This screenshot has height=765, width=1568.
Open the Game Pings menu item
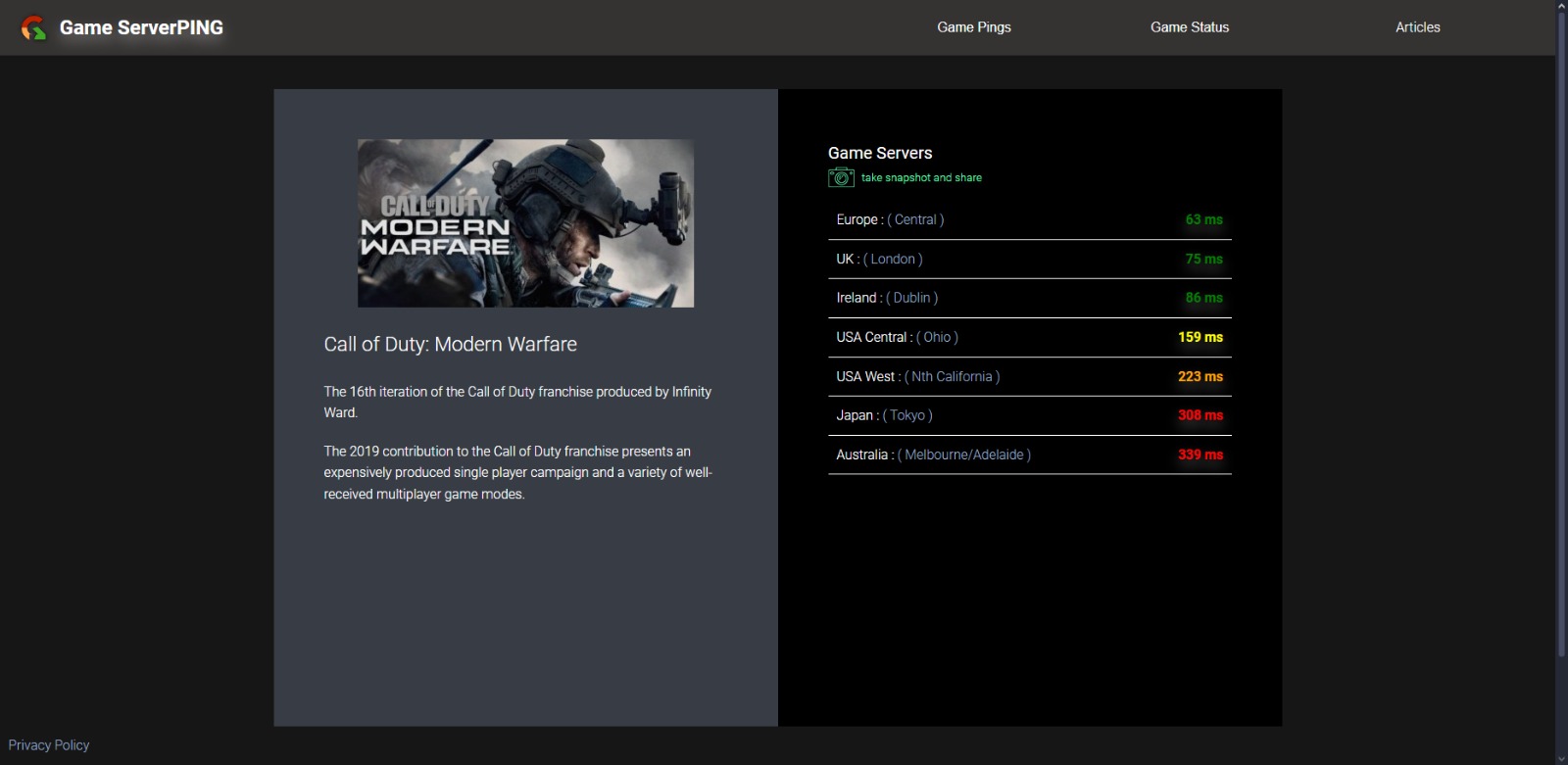973,27
